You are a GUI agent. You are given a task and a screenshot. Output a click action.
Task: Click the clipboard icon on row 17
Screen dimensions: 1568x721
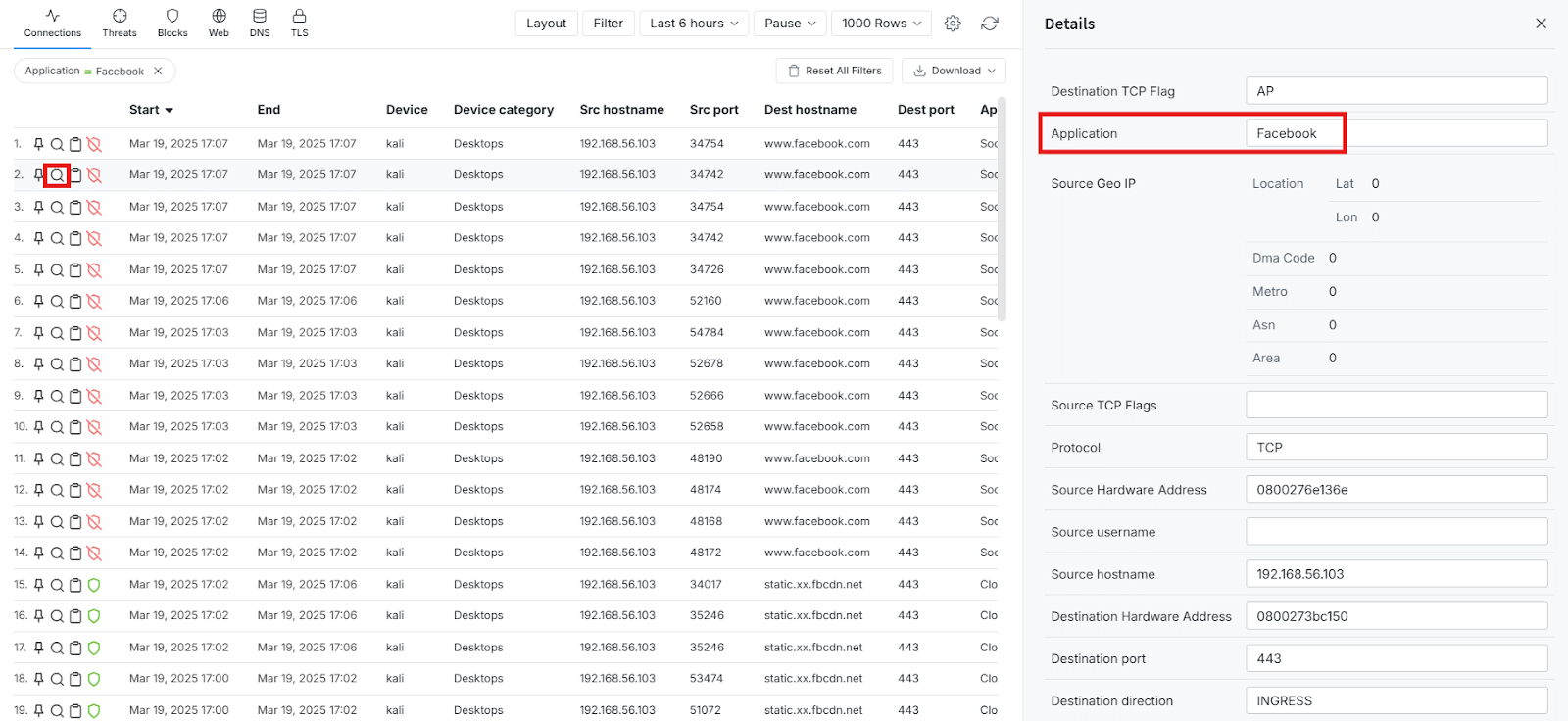(x=75, y=648)
